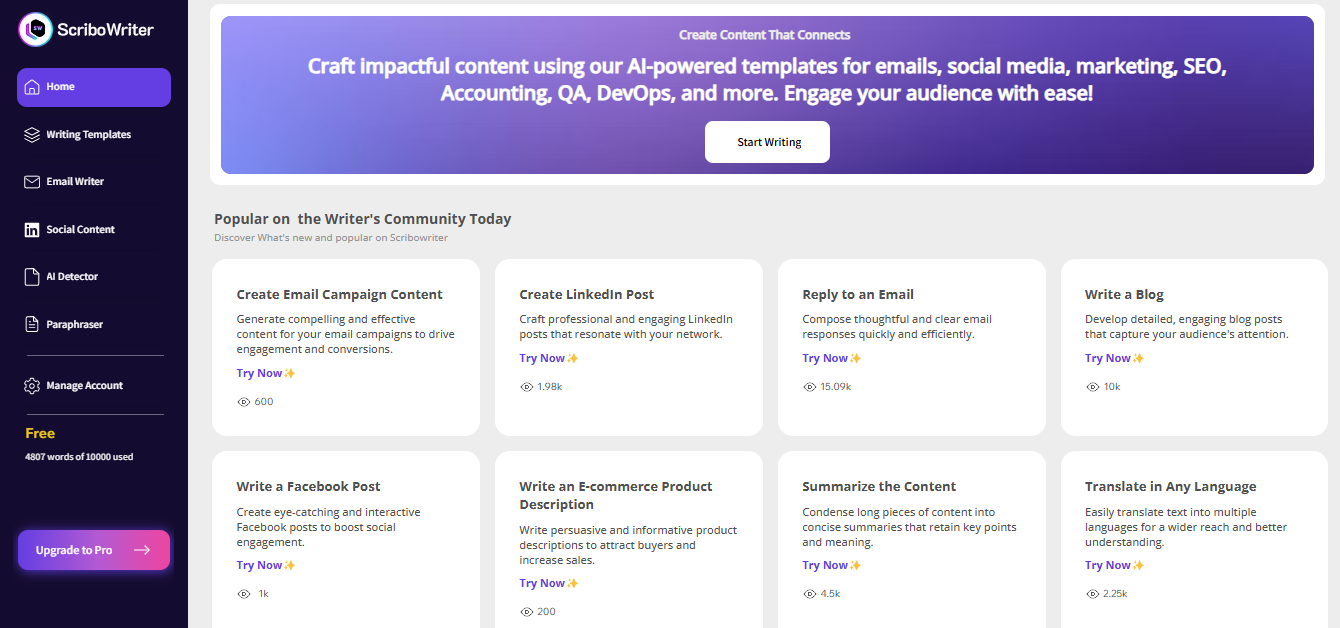Click eye views icon on Write a Blog

[1091, 387]
